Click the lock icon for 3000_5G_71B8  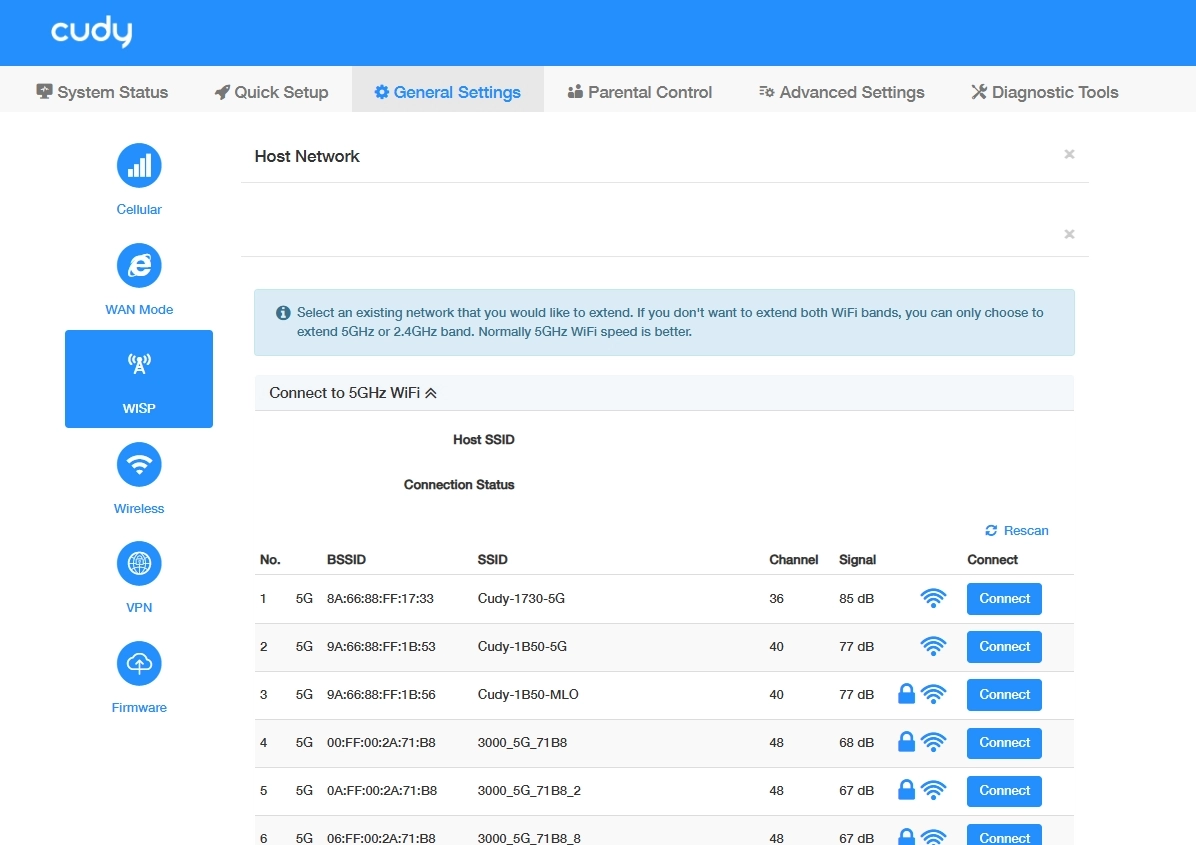[x=906, y=742]
